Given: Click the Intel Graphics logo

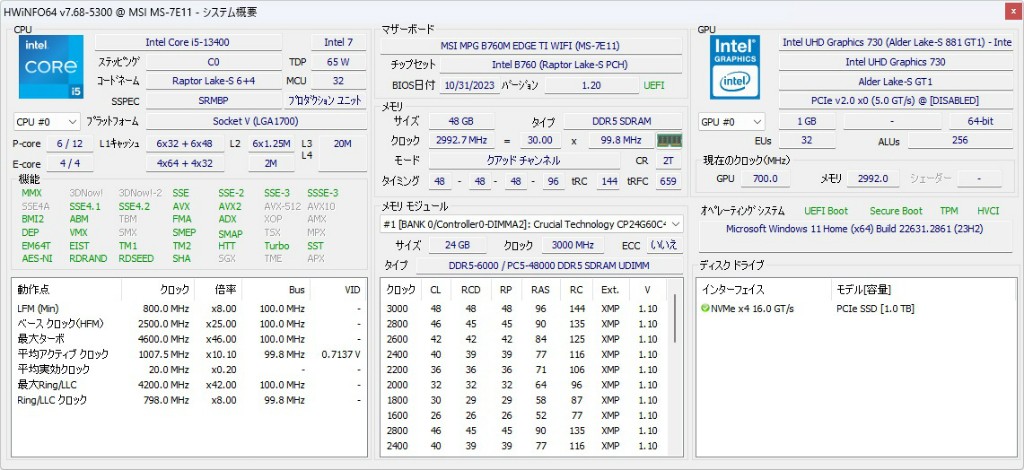Looking at the screenshot, I should point(735,67).
